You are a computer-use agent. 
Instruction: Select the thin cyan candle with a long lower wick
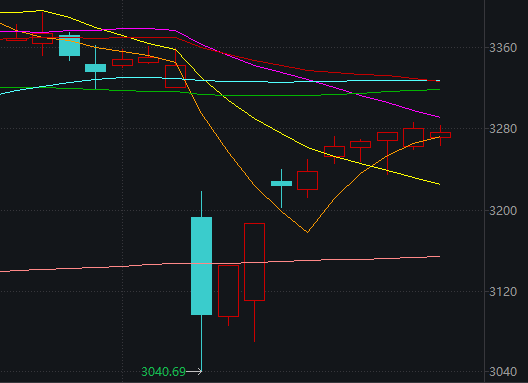click(96, 68)
